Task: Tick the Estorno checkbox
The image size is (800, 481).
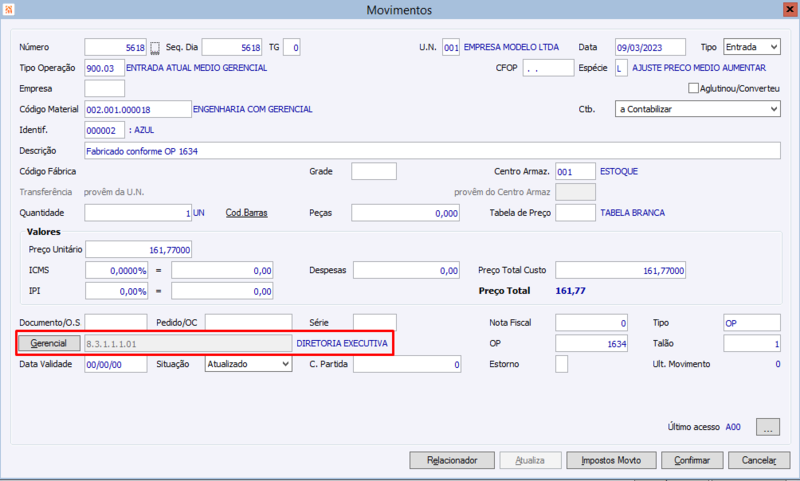Action: coord(561,364)
